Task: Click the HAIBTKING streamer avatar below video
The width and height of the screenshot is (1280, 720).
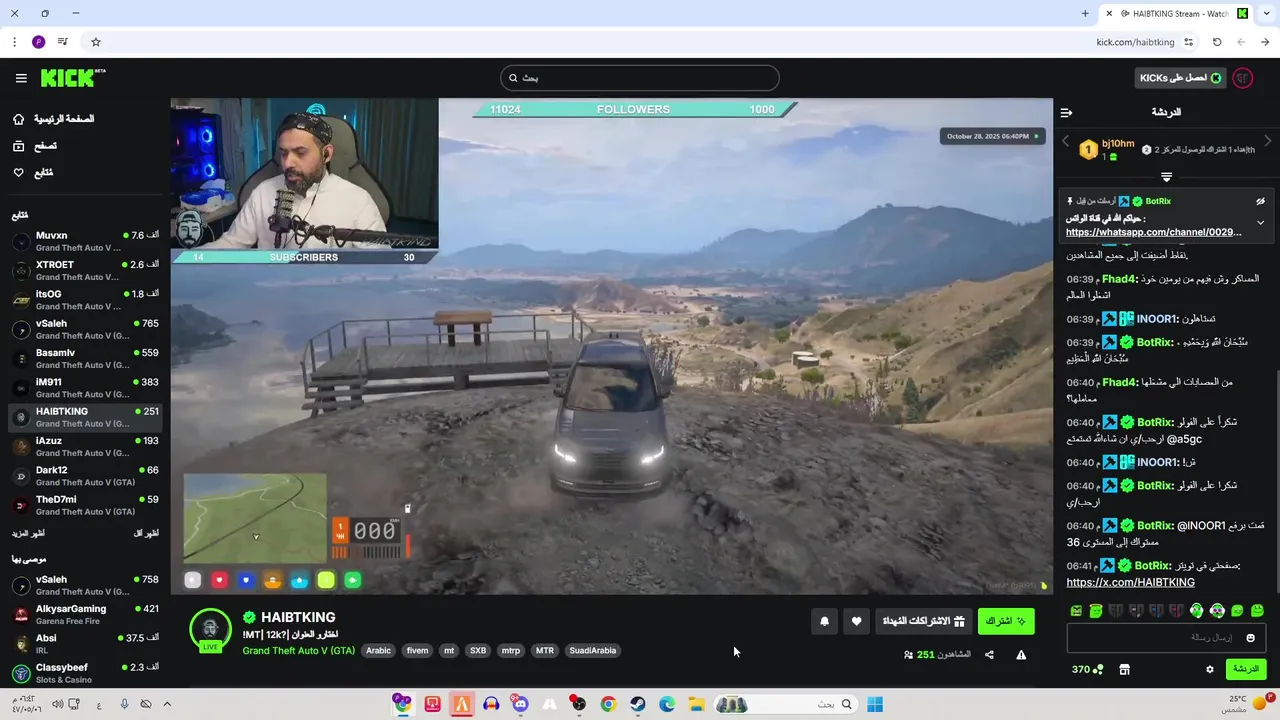Action: coord(210,629)
